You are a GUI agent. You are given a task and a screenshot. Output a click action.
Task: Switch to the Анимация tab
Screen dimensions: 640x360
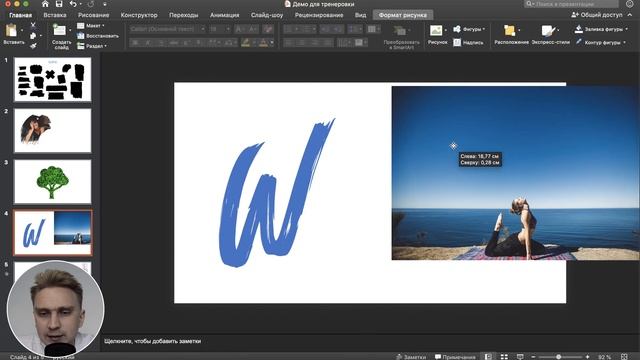(224, 15)
